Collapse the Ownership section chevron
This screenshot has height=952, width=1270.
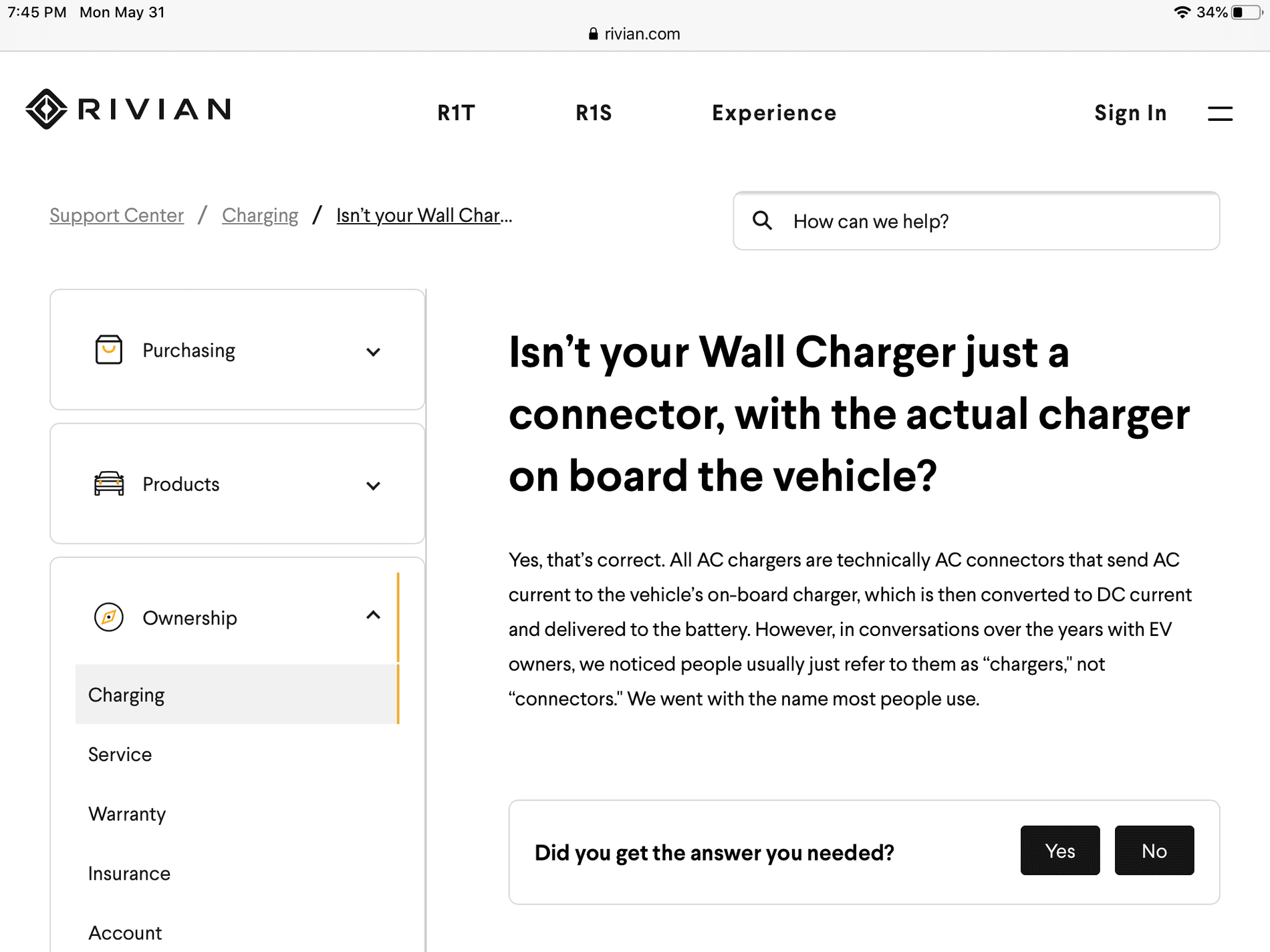pyautogui.click(x=373, y=615)
